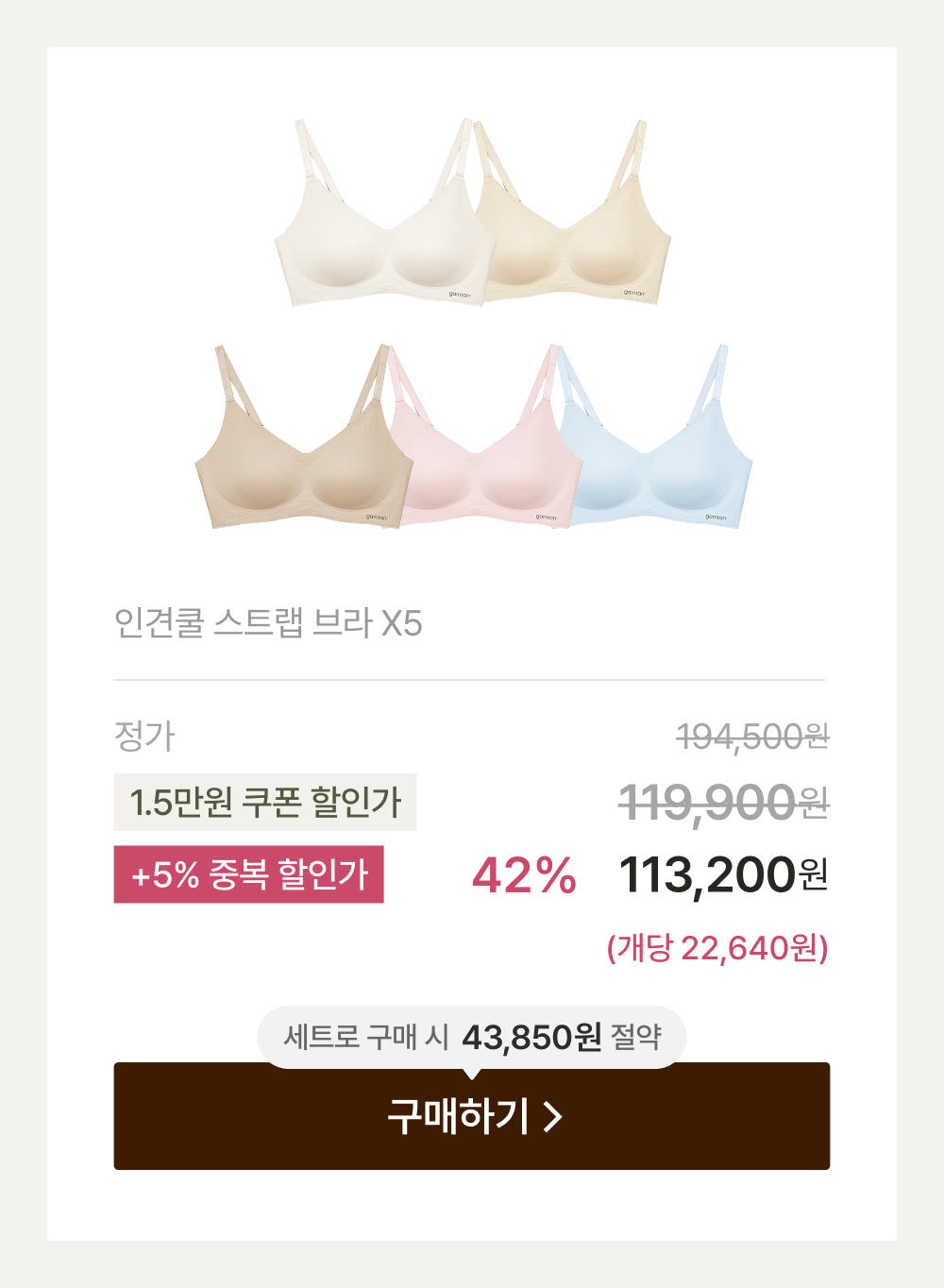This screenshot has width=944, height=1288.
Task: Click the struck-through 119,900원 coupon price
Action: pyautogui.click(x=724, y=804)
